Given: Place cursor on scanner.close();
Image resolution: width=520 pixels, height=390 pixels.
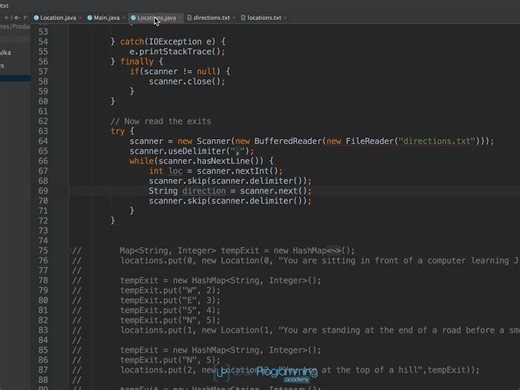Looking at the screenshot, I should pyautogui.click(x=187, y=81).
